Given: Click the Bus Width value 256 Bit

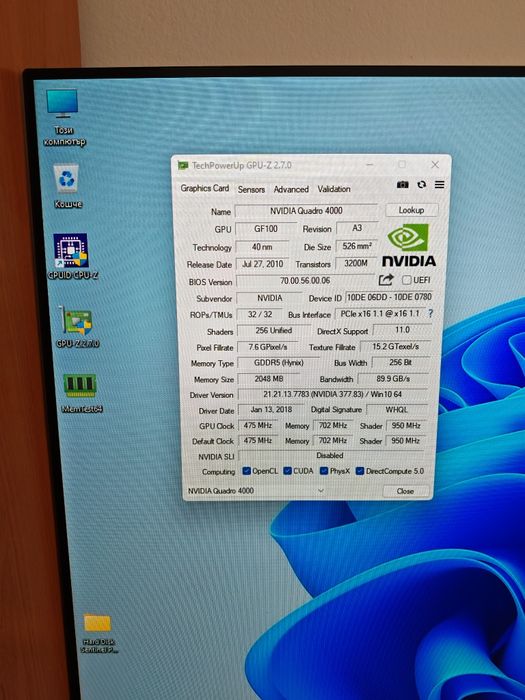Looking at the screenshot, I should click(x=400, y=362).
